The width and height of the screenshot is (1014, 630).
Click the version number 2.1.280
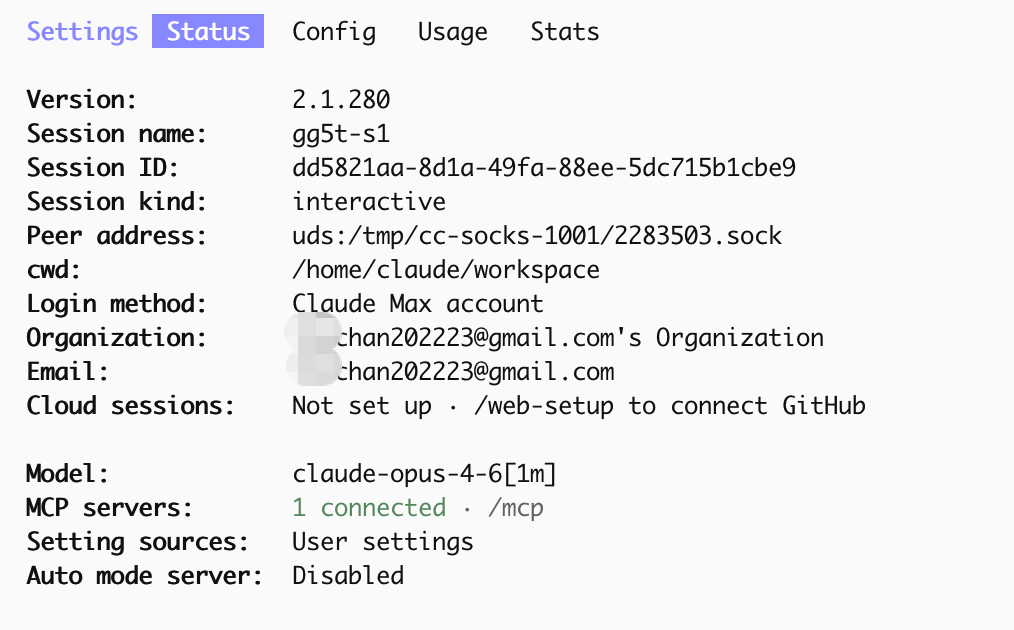[x=341, y=100]
